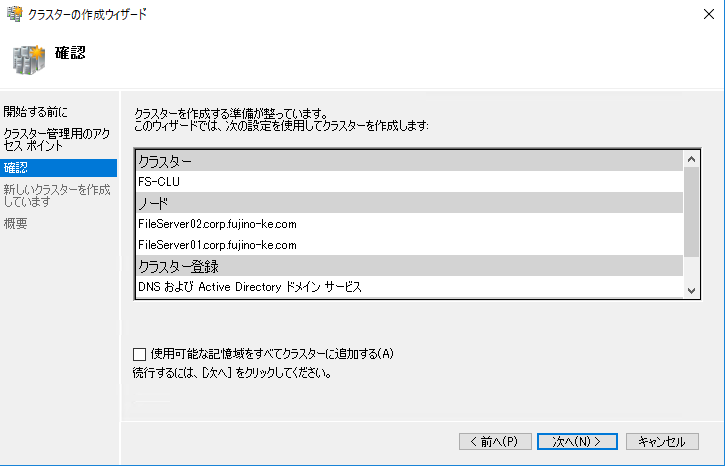
Task: Select FileServer01.corp.fujino-ke.com node row
Action: tap(410, 245)
